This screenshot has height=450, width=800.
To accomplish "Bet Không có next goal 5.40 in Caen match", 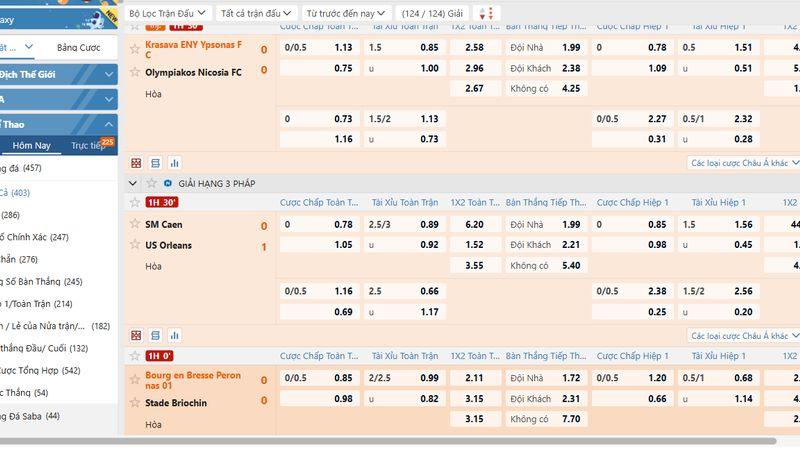I will 545,265.
